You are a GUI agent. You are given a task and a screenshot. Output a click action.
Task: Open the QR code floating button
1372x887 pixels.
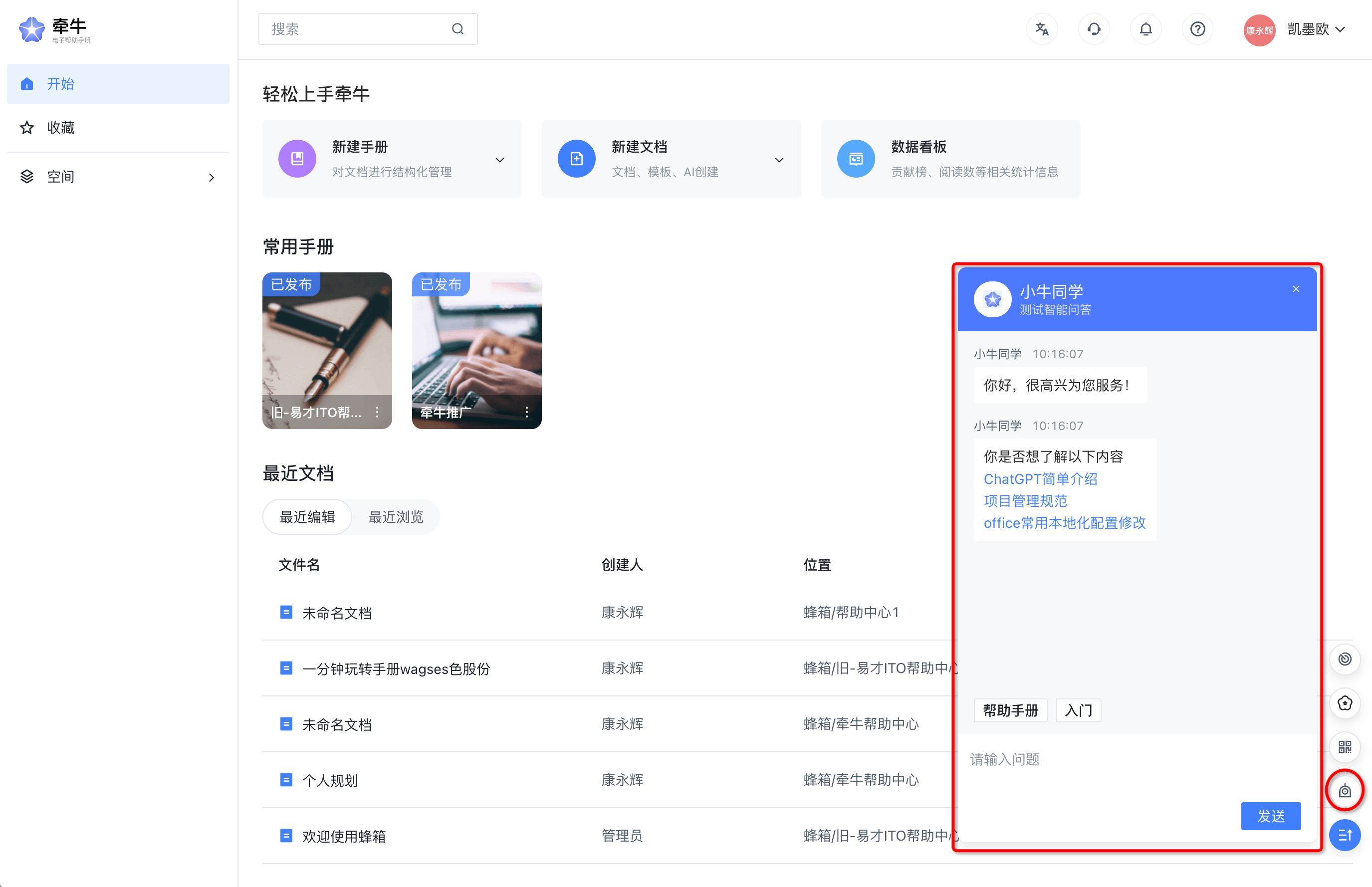(x=1345, y=746)
